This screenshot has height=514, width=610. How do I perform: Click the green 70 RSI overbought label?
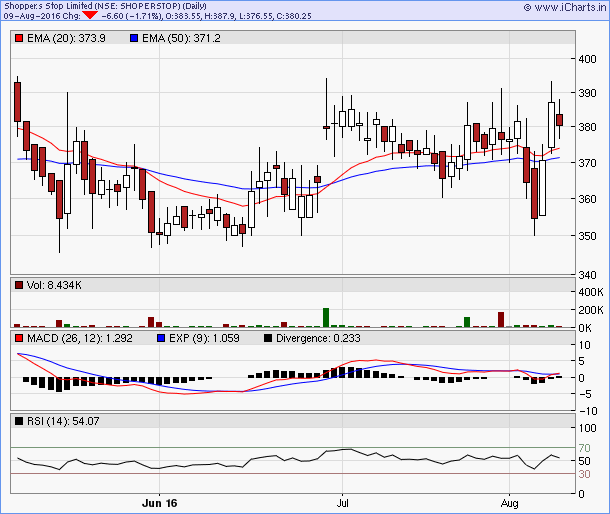[584, 448]
